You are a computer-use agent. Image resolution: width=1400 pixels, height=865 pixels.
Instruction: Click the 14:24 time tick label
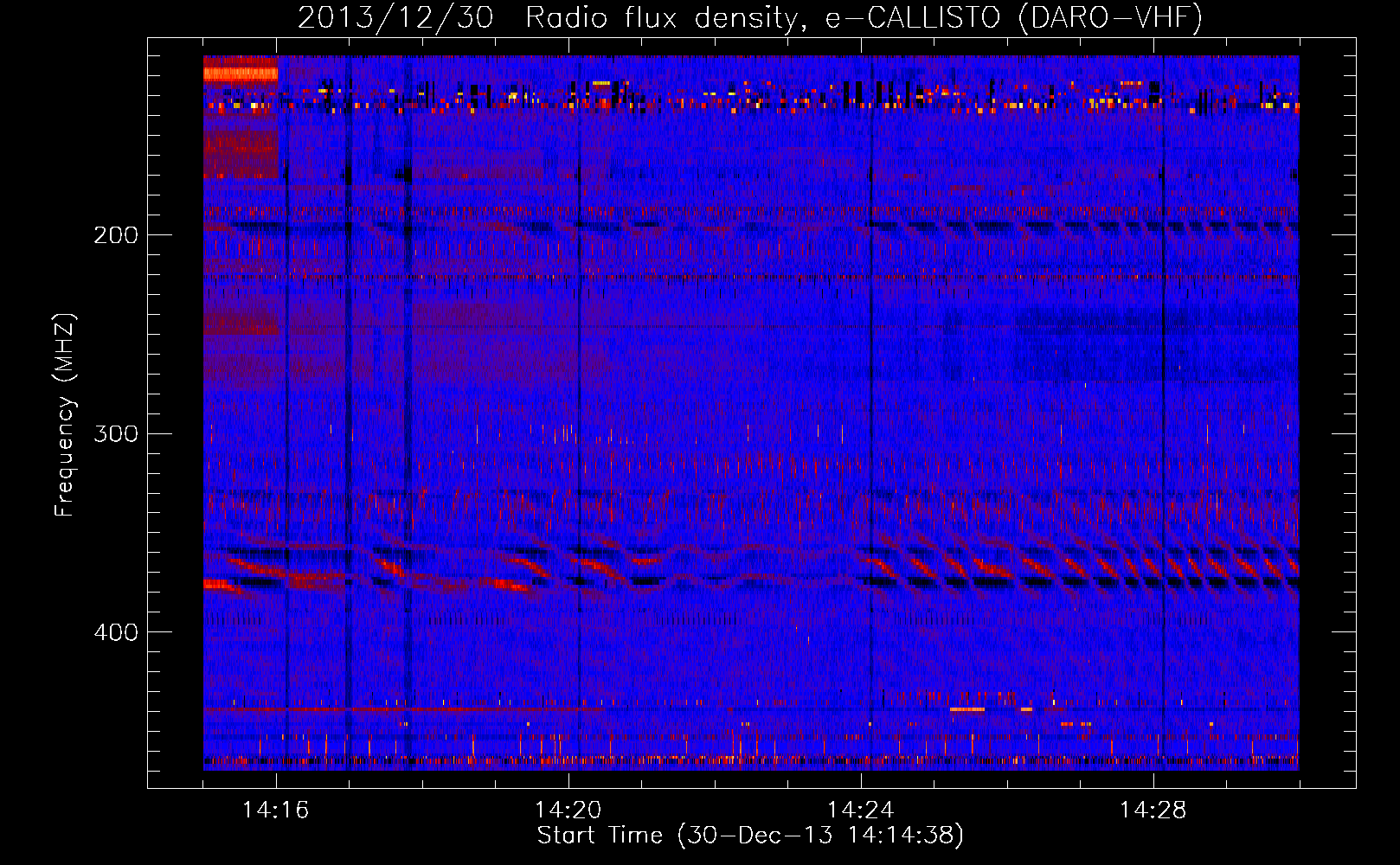[x=861, y=811]
